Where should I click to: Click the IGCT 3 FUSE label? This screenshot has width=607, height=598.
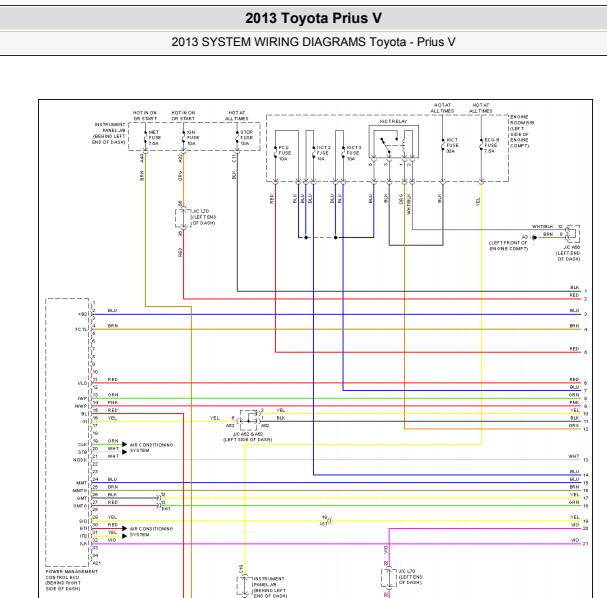point(353,153)
